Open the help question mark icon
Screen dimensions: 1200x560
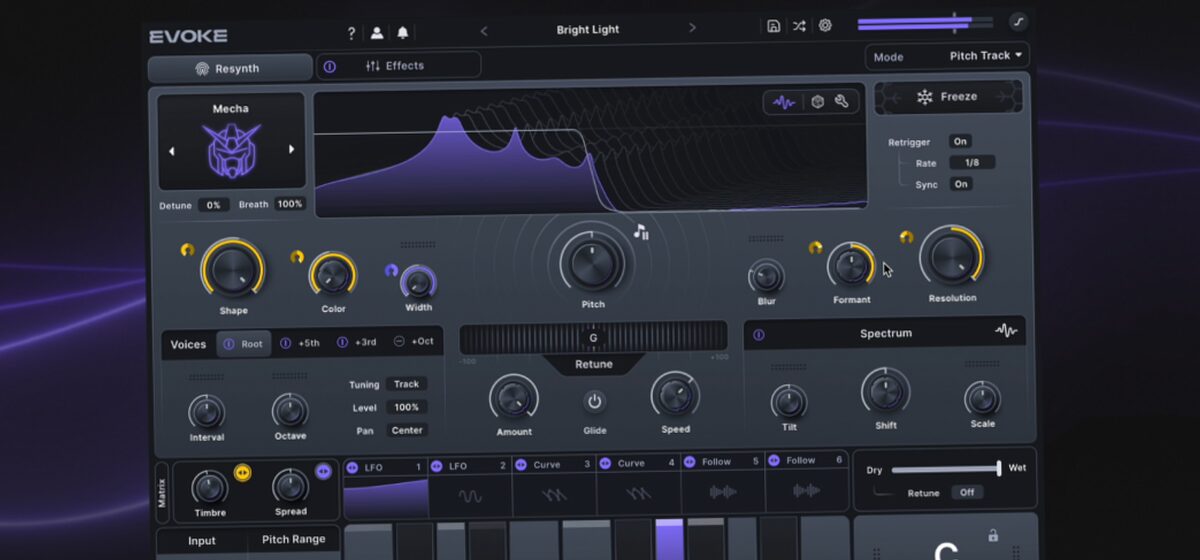(x=351, y=33)
